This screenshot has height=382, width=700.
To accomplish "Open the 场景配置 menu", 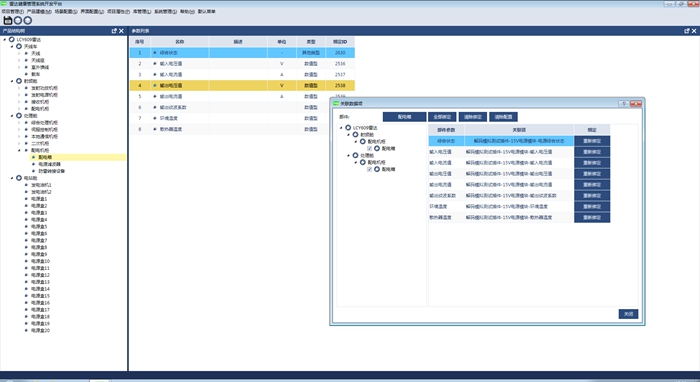I will (x=66, y=12).
